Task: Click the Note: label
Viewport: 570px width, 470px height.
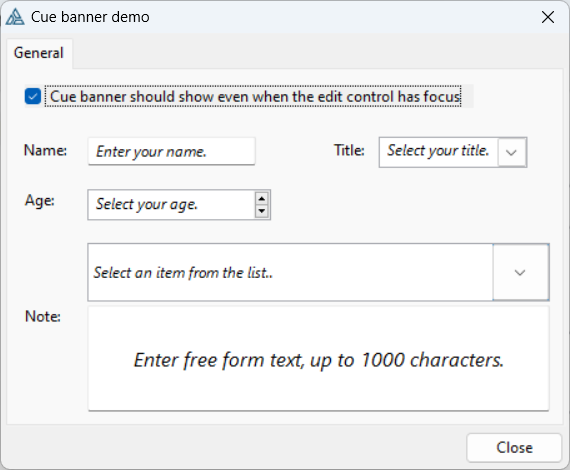Action: [x=43, y=317]
